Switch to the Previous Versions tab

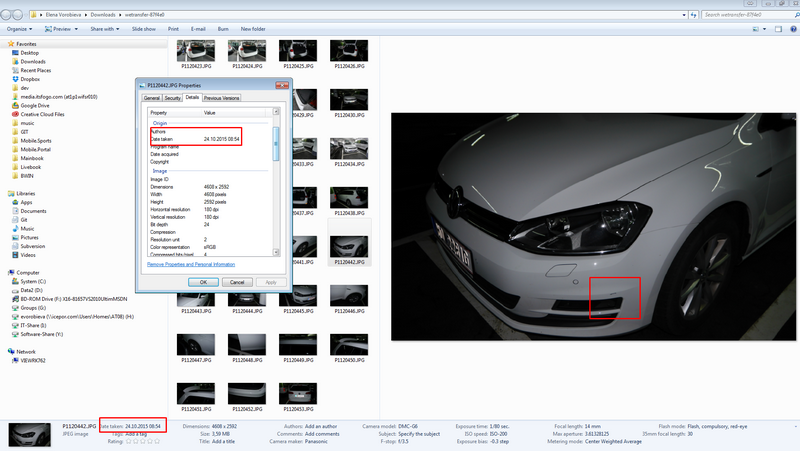[x=221, y=98]
